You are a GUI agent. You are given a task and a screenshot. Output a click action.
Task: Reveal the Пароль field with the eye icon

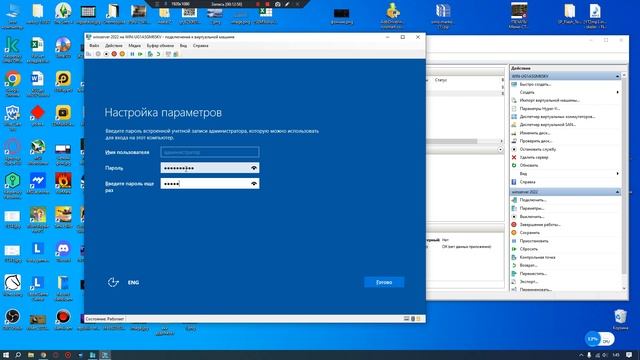click(254, 168)
